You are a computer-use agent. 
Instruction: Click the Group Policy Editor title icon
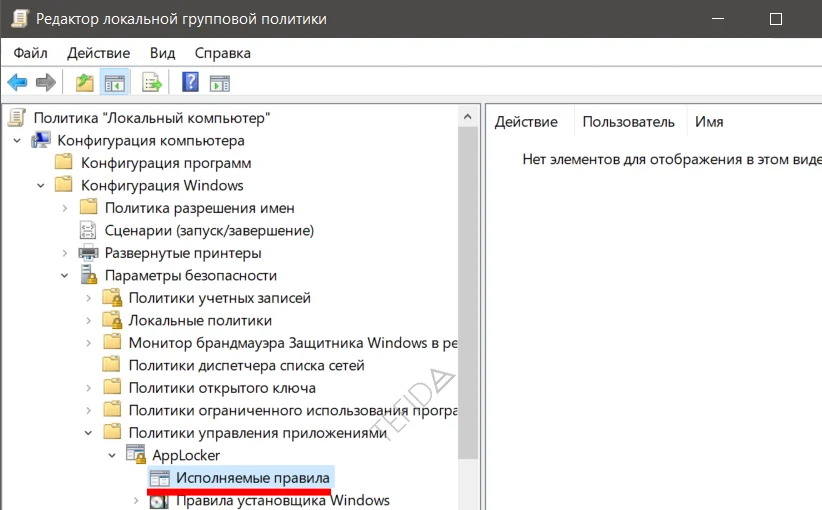19,18
